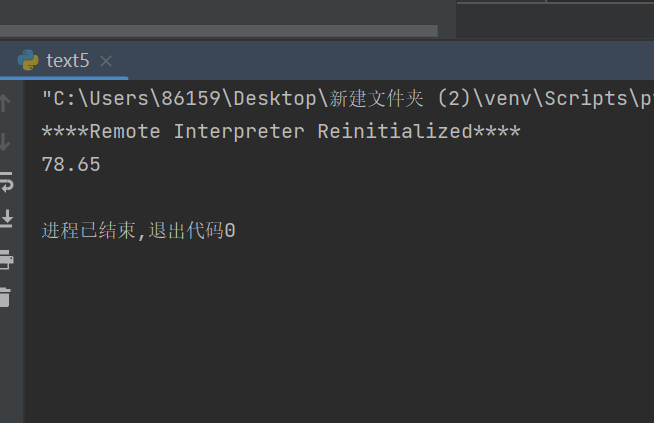Select the text5 run tab
The image size is (654, 423).
pos(68,61)
